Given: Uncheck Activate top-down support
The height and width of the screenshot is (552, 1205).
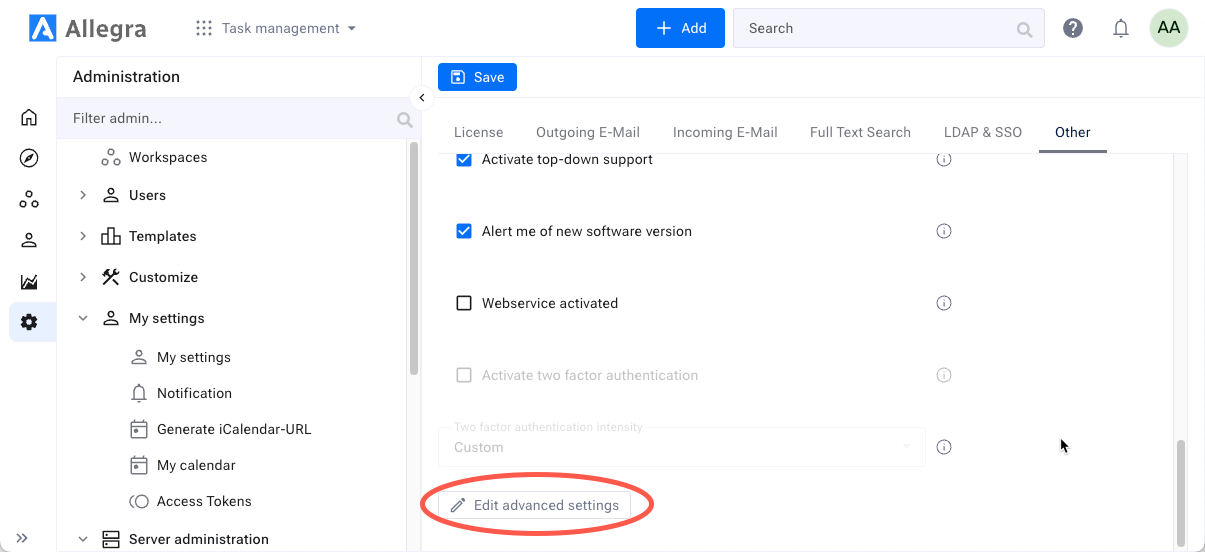Looking at the screenshot, I should (x=464, y=159).
